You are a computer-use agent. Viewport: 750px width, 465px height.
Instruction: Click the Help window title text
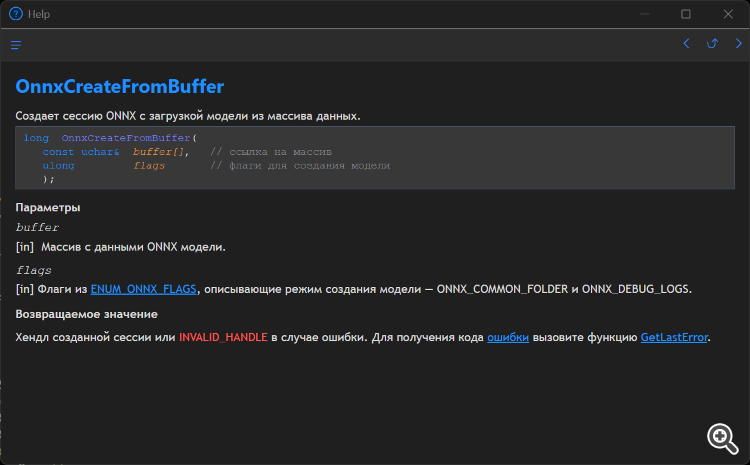40,15
